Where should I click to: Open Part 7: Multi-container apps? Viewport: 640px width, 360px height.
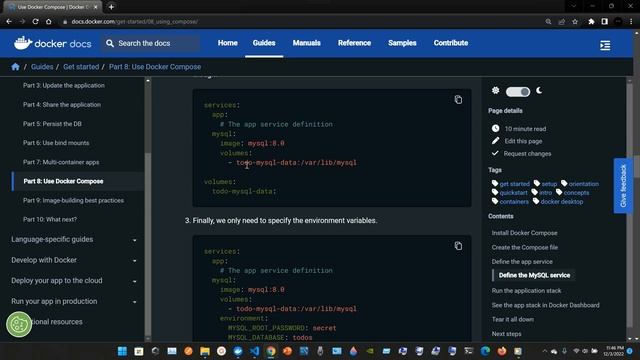[x=61, y=162]
